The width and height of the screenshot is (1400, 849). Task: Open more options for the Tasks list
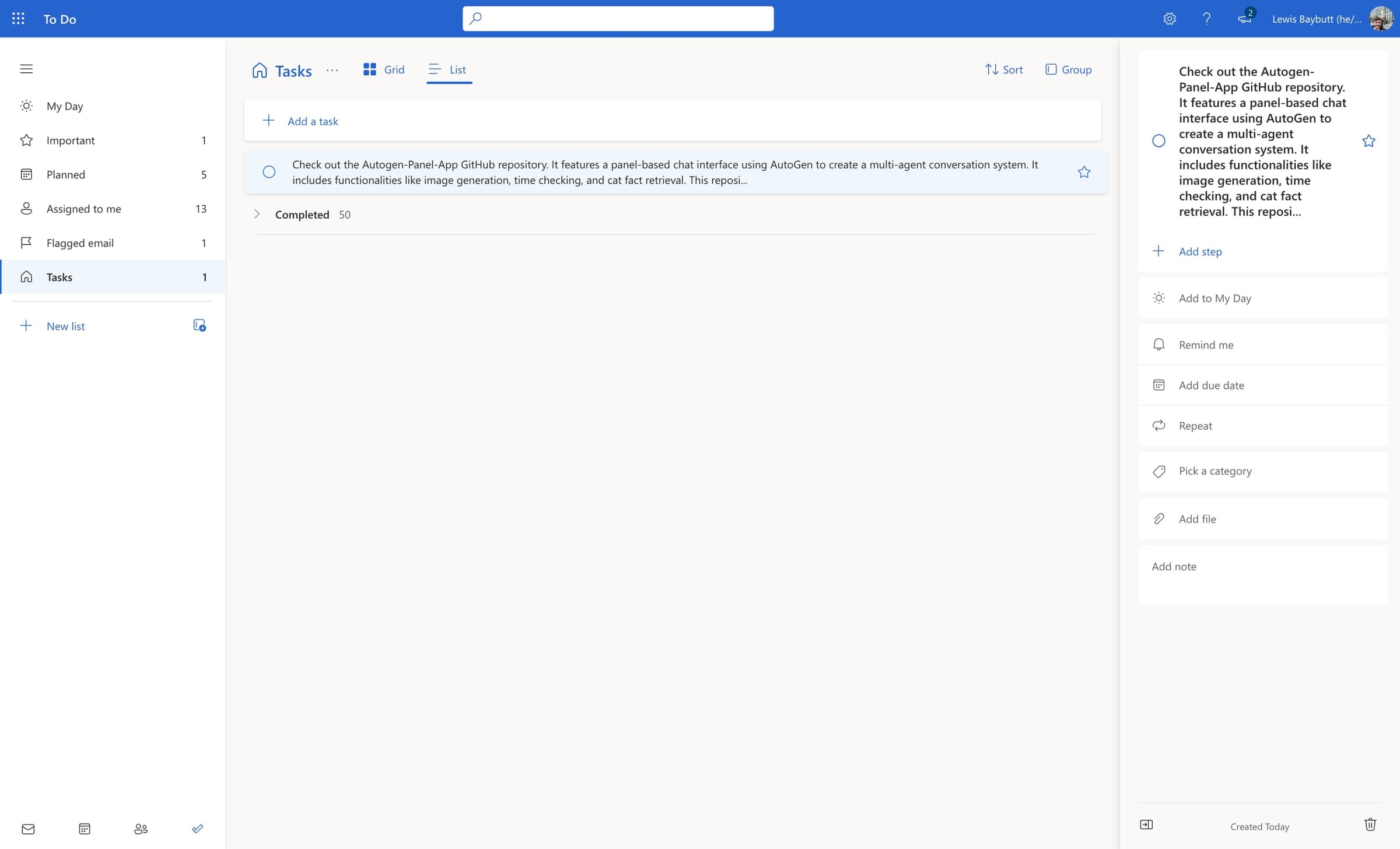pos(332,71)
